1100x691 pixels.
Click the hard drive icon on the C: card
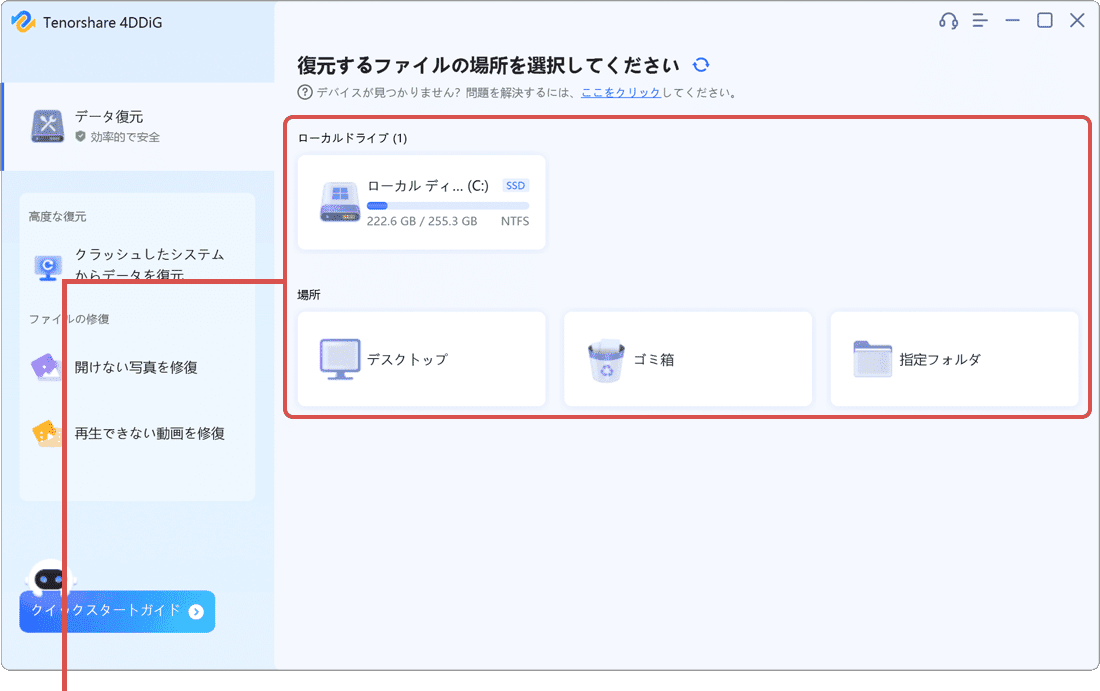(x=339, y=201)
